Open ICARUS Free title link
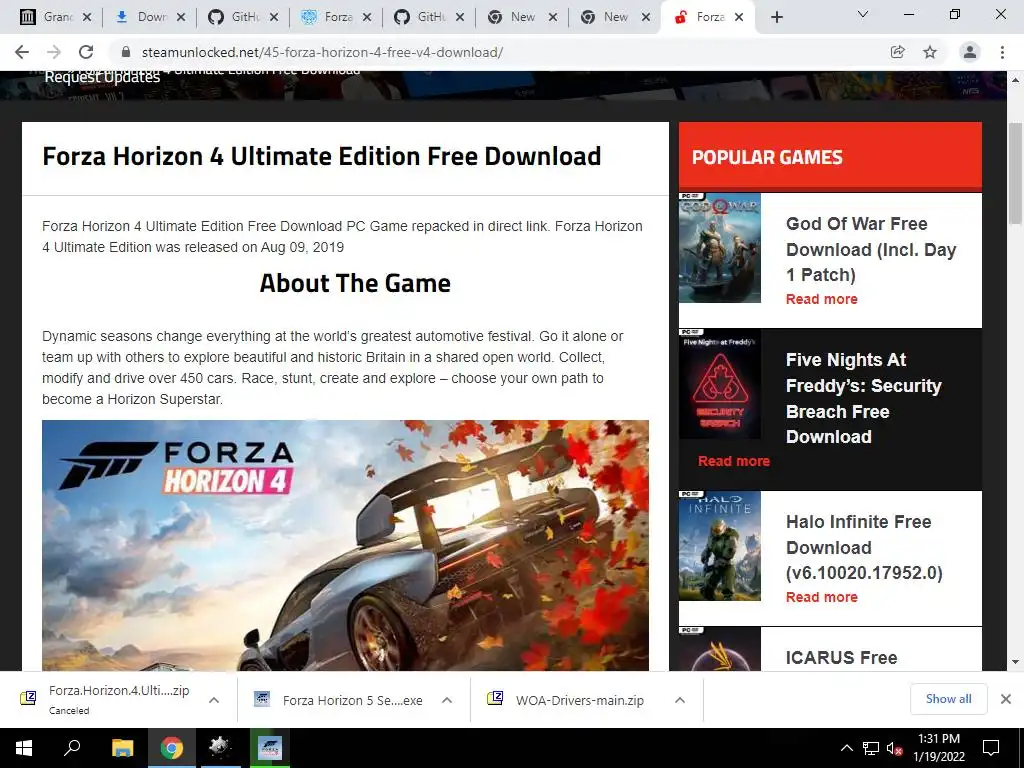1024x768 pixels. coord(841,658)
